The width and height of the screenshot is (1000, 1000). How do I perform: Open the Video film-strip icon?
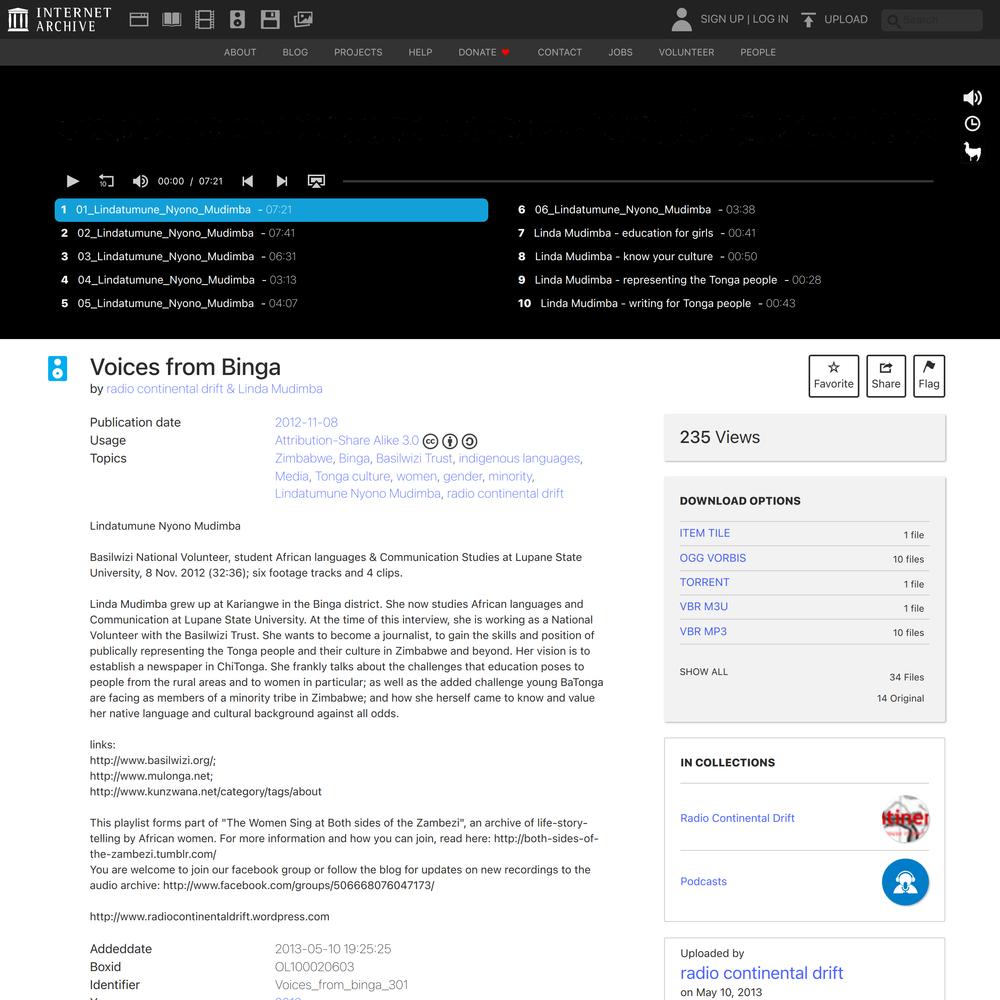pyautogui.click(x=204, y=19)
